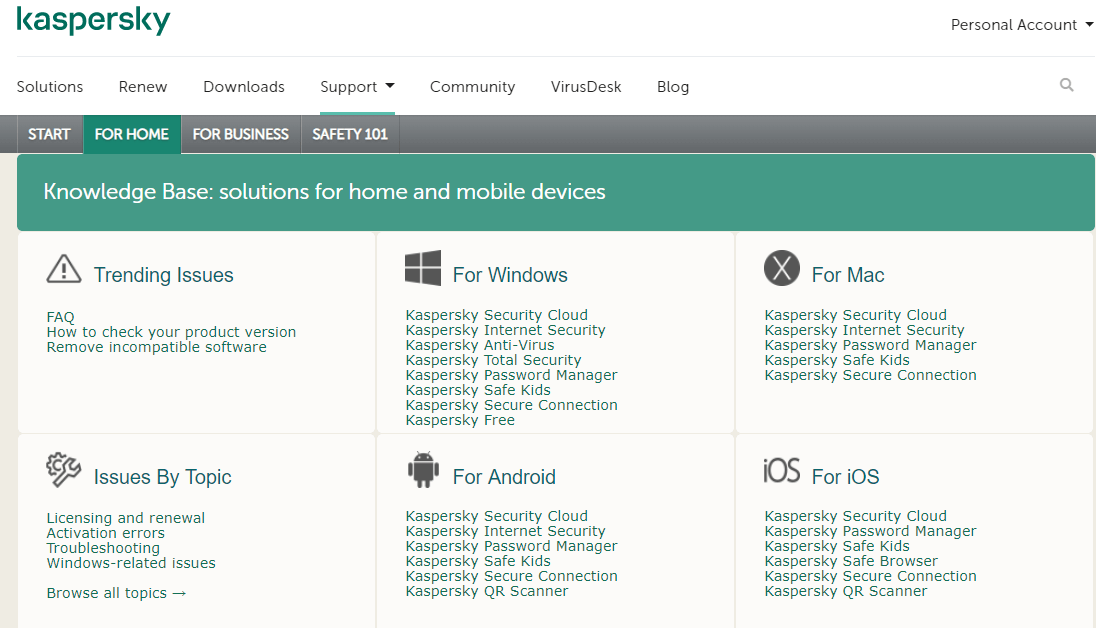Open Kaspersky Secure Connection for Android
Image resolution: width=1096 pixels, height=628 pixels.
coord(512,576)
